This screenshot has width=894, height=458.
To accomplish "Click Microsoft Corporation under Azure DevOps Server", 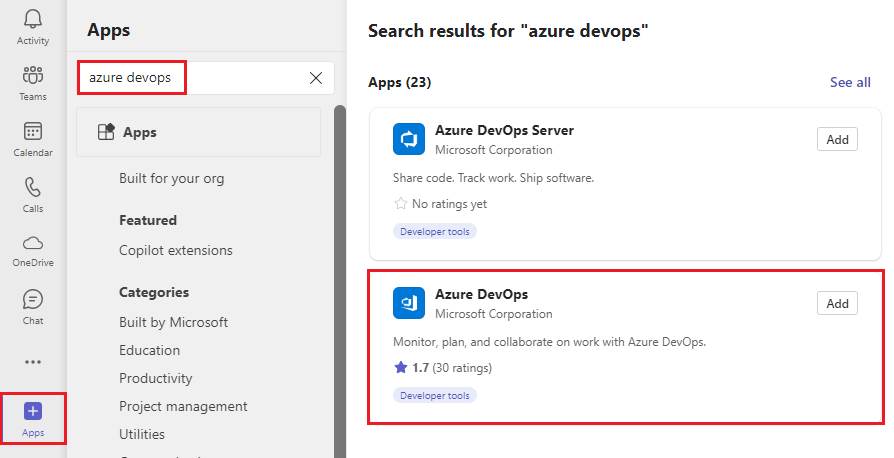I will [494, 150].
